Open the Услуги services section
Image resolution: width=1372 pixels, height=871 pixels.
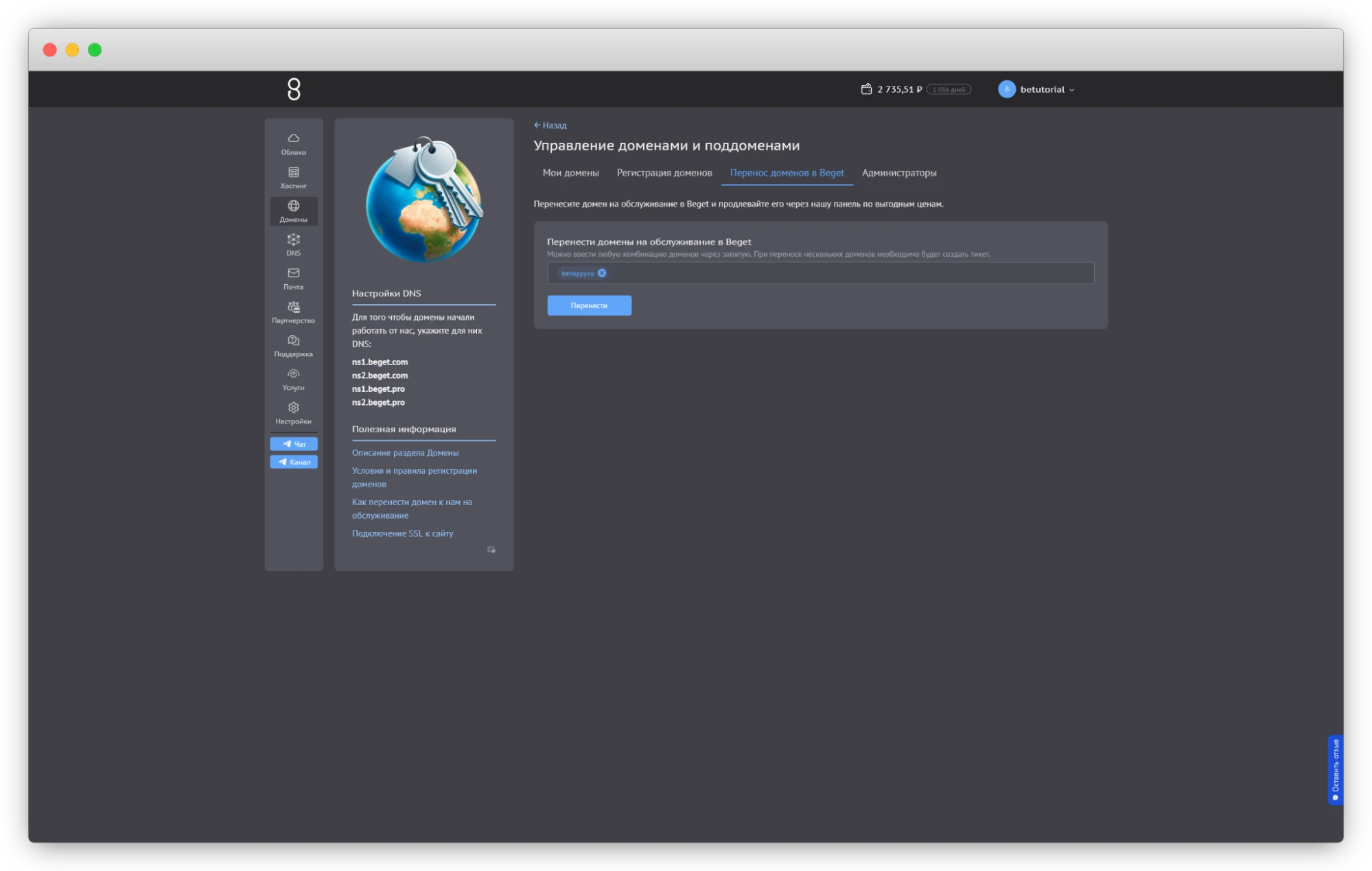point(293,379)
